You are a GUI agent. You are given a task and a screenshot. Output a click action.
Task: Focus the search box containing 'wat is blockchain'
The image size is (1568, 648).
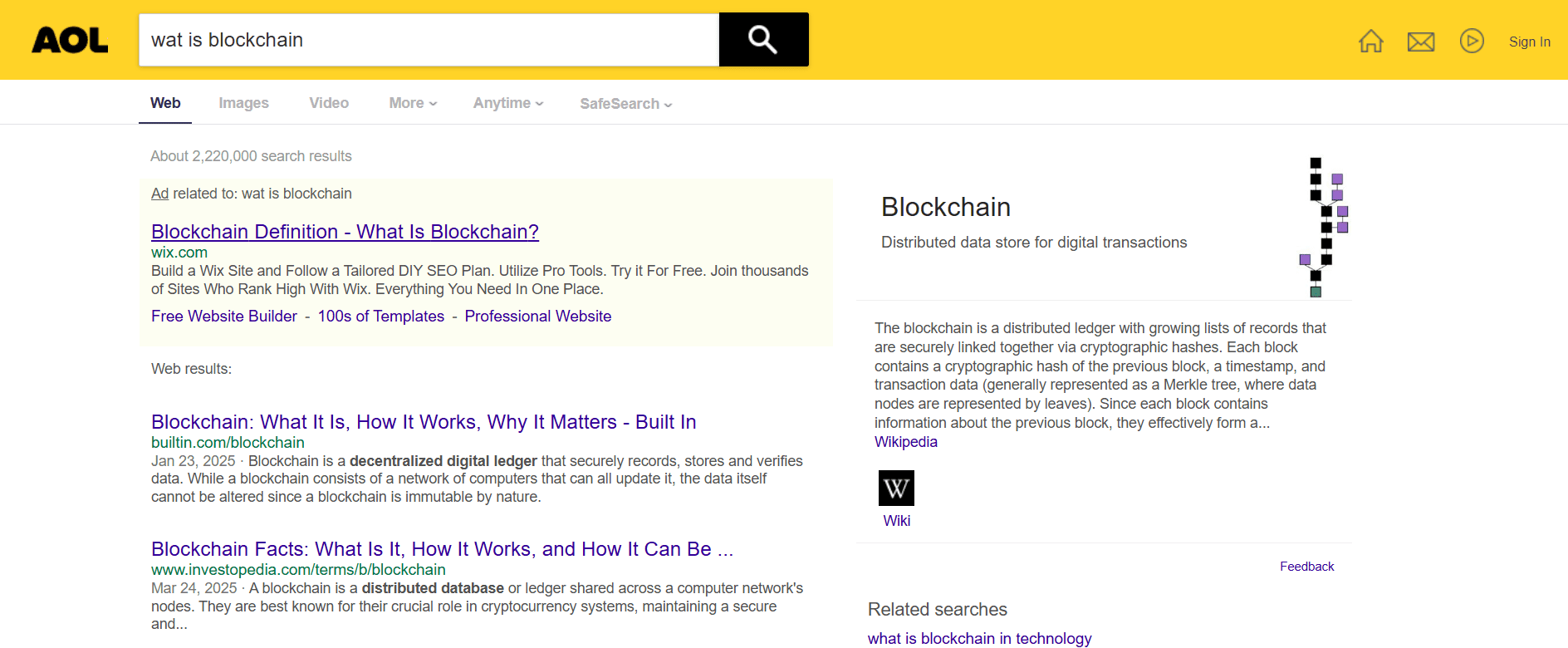429,39
